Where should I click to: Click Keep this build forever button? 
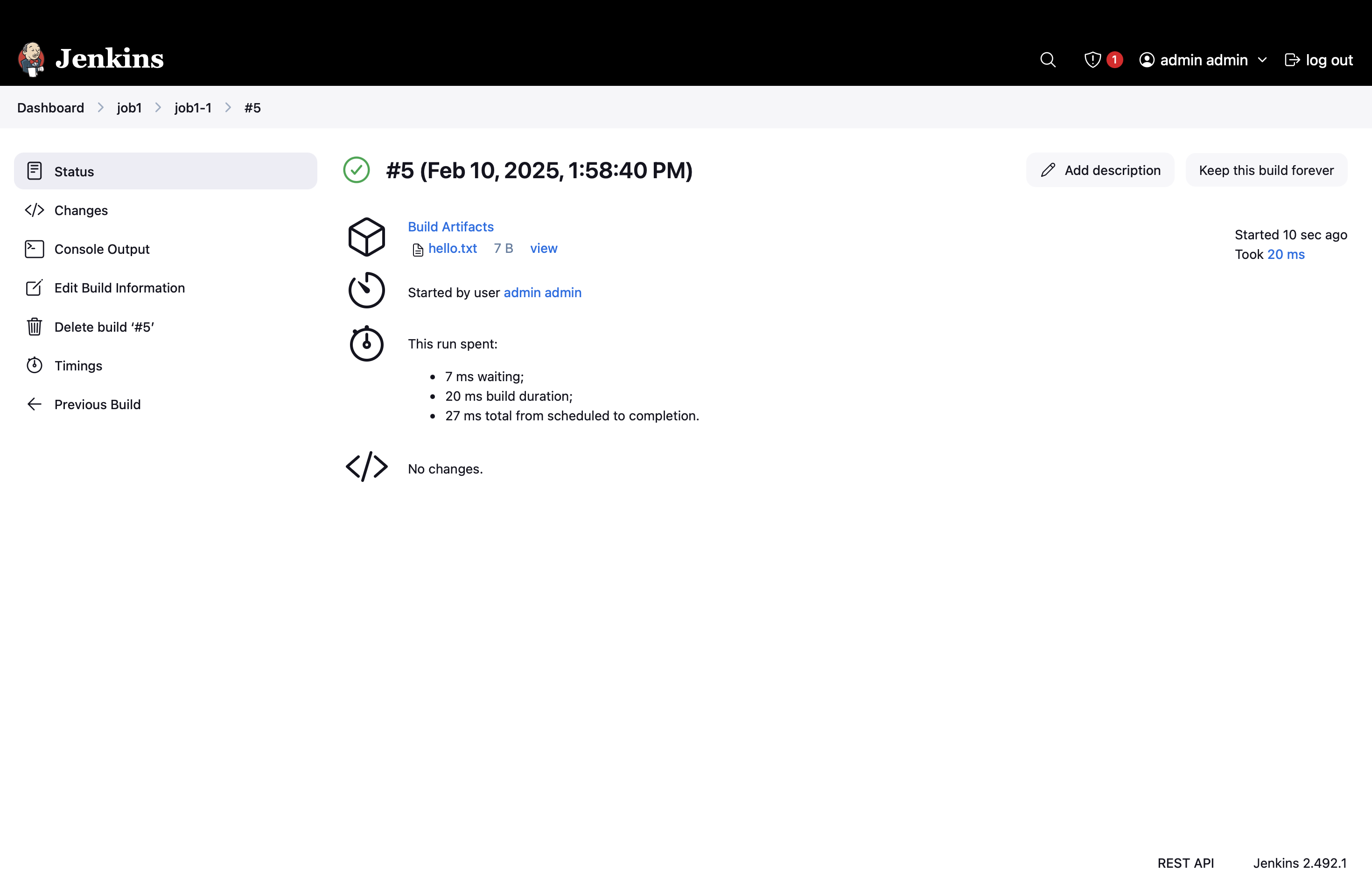coord(1266,170)
